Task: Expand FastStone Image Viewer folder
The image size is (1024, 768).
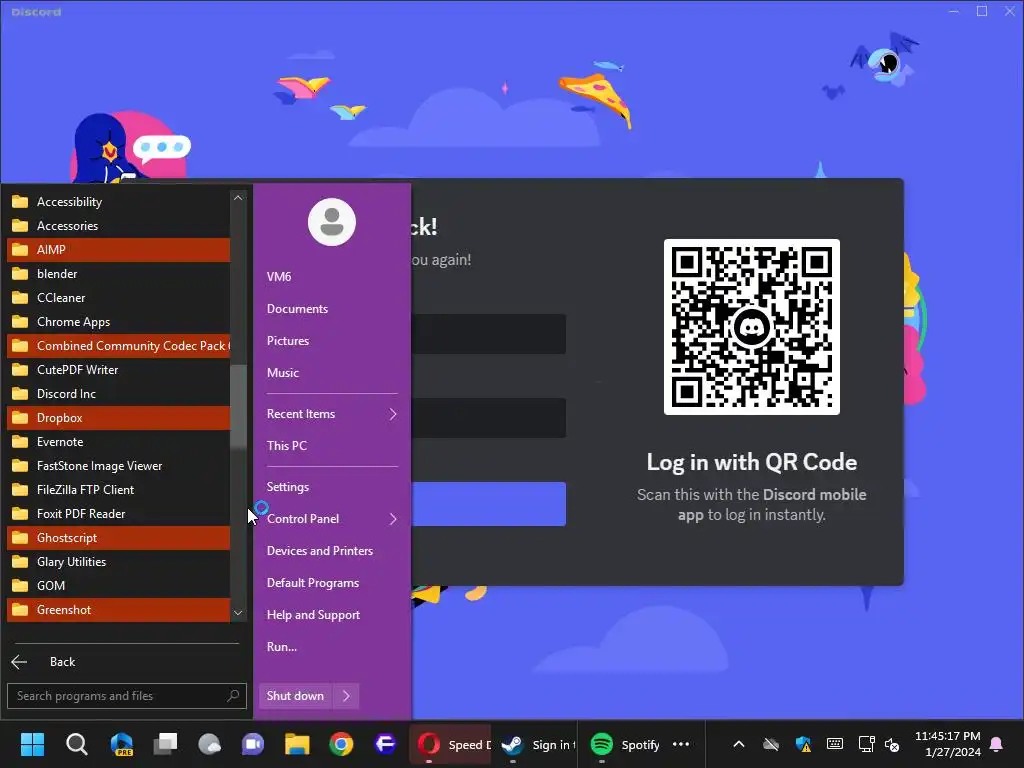Action: pyautogui.click(x=118, y=466)
